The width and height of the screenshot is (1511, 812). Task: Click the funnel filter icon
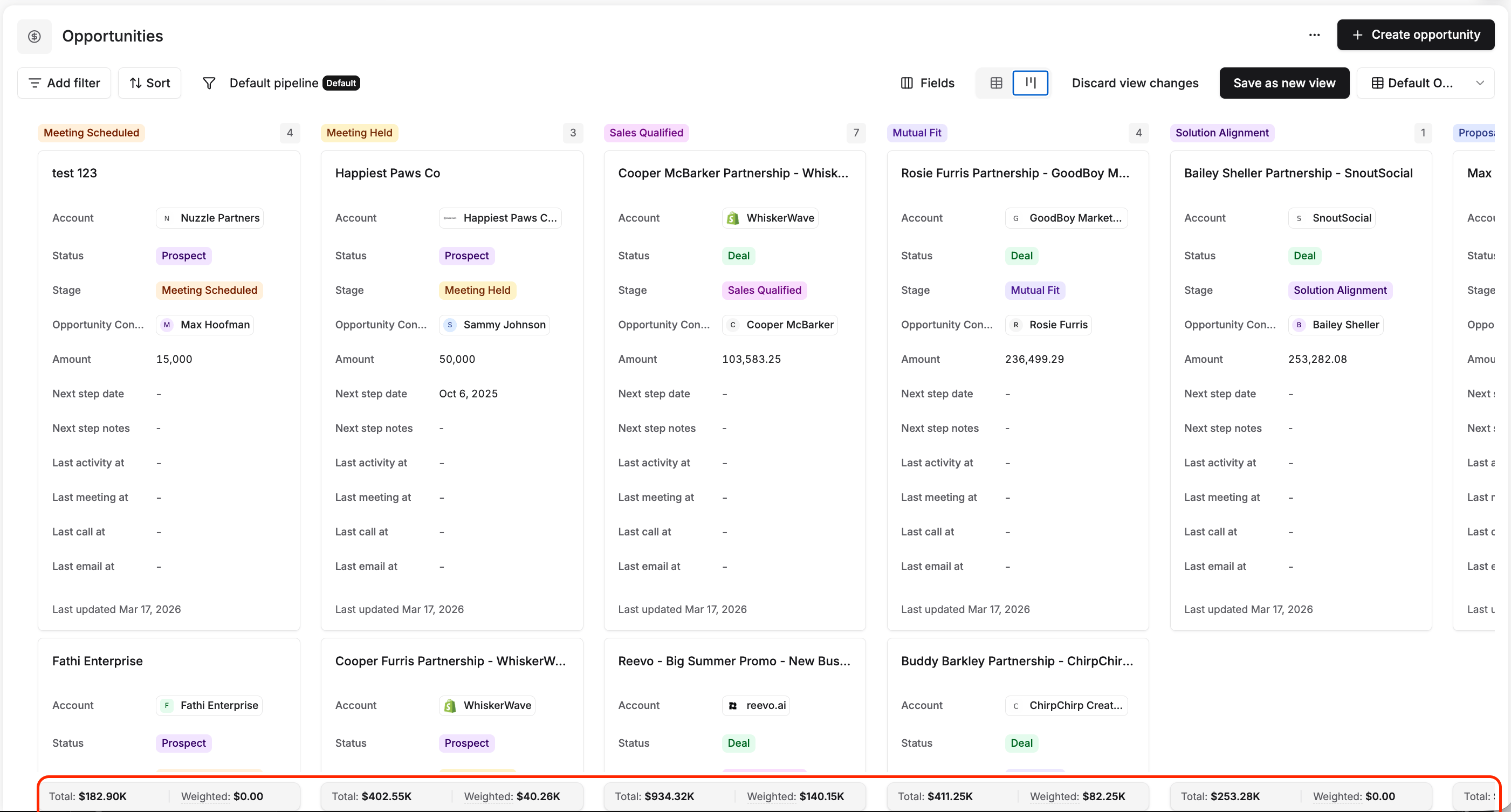point(209,83)
